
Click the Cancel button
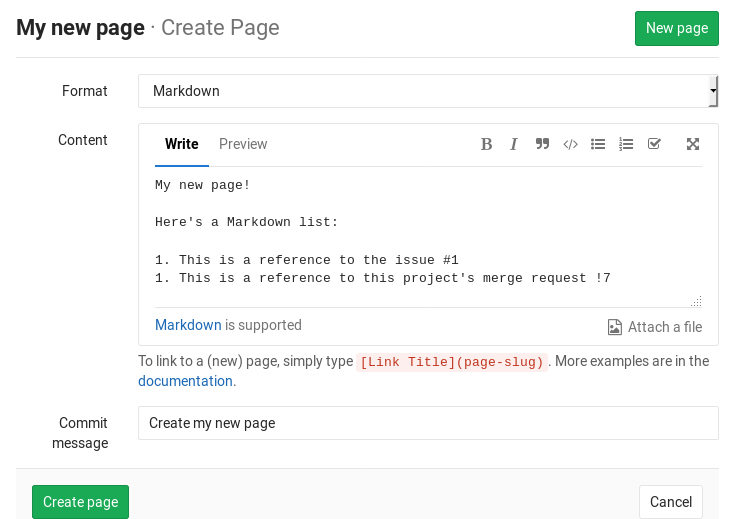pos(670,502)
